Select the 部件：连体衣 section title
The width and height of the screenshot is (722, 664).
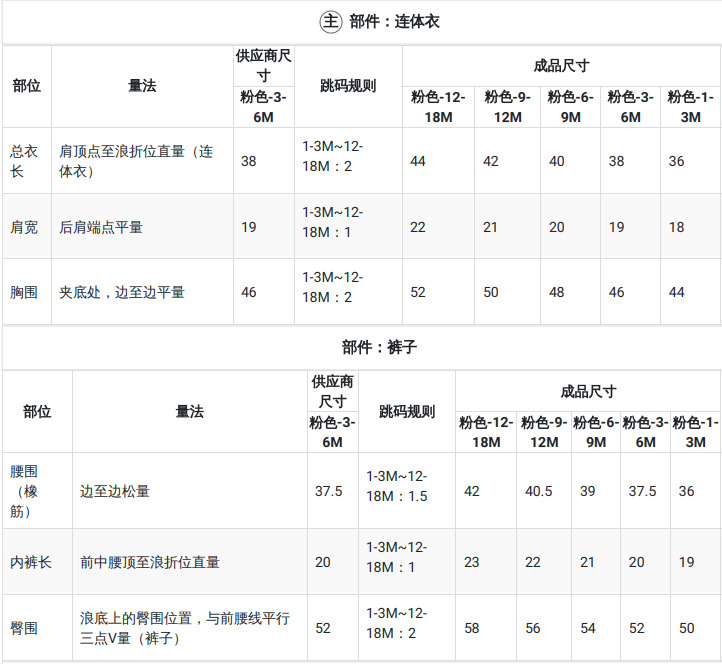[x=394, y=22]
